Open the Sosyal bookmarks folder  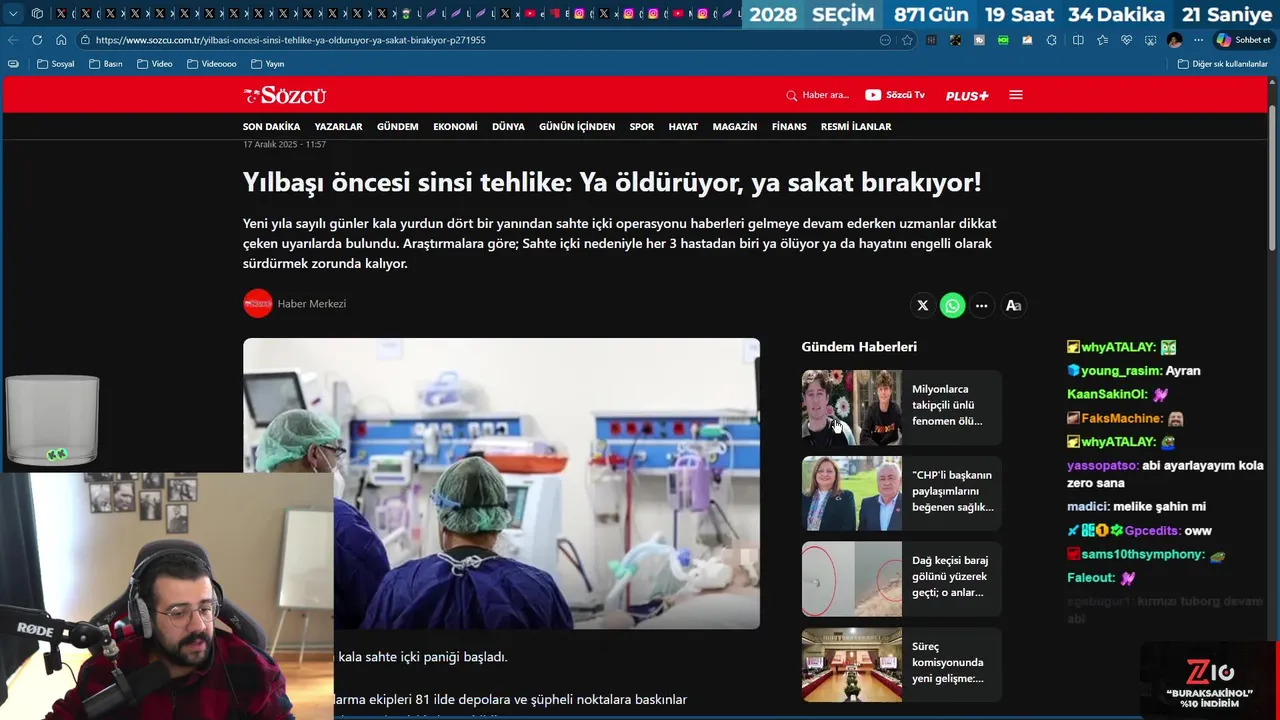(56, 64)
